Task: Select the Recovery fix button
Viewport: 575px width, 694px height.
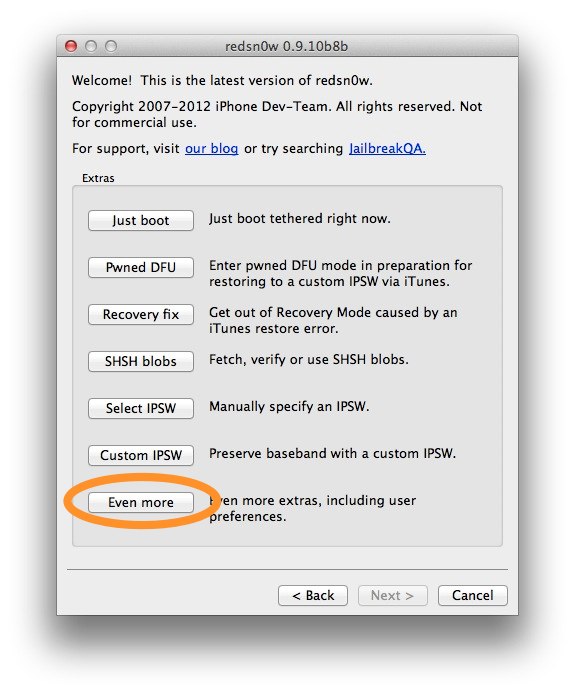Action: (x=141, y=314)
